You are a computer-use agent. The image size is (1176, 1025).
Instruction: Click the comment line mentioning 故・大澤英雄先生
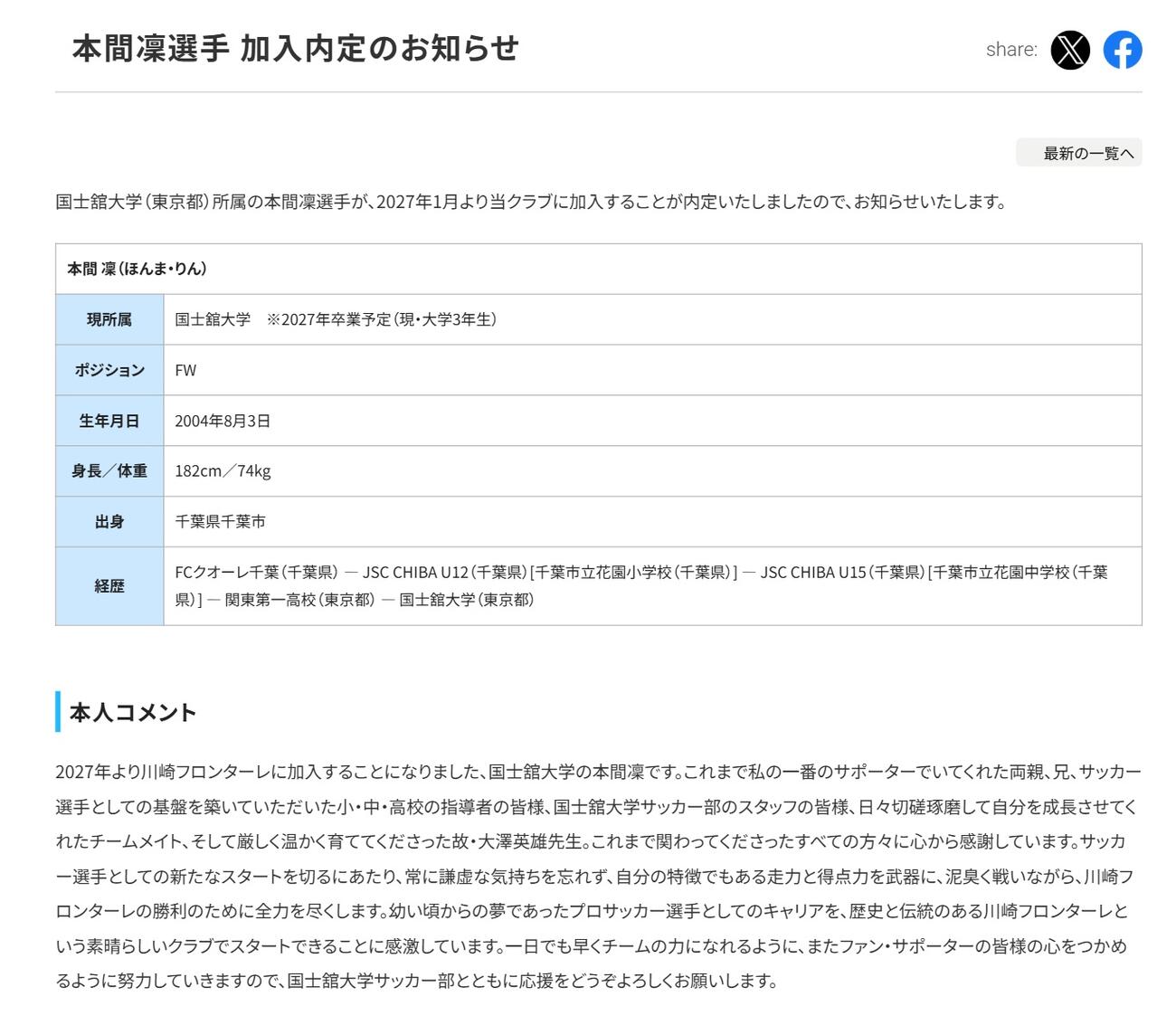coord(591,841)
